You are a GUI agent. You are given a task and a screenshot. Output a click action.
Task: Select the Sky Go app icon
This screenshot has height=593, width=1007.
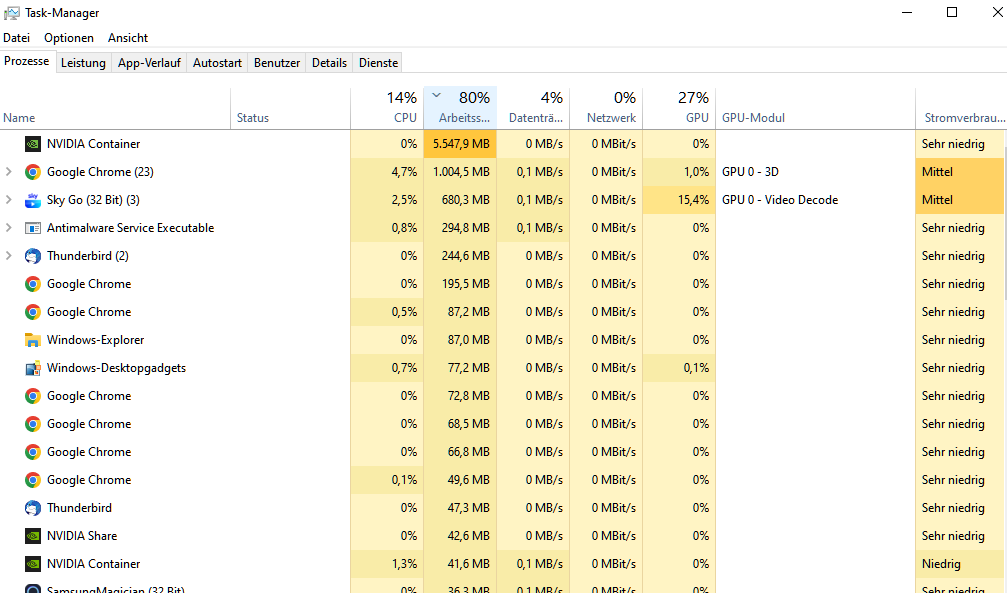(33, 200)
